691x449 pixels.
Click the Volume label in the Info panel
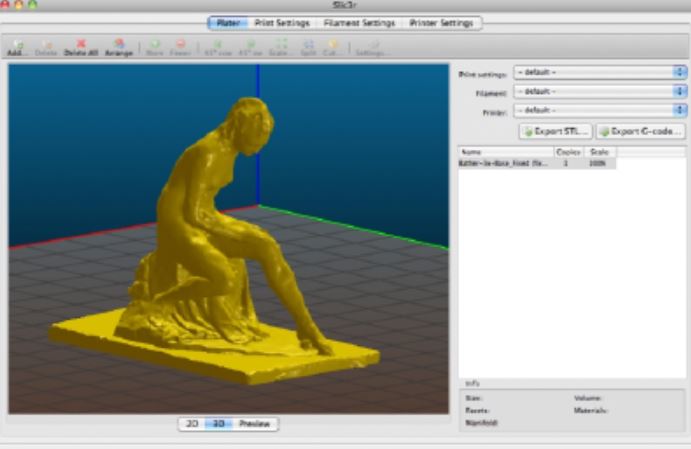tap(588, 398)
